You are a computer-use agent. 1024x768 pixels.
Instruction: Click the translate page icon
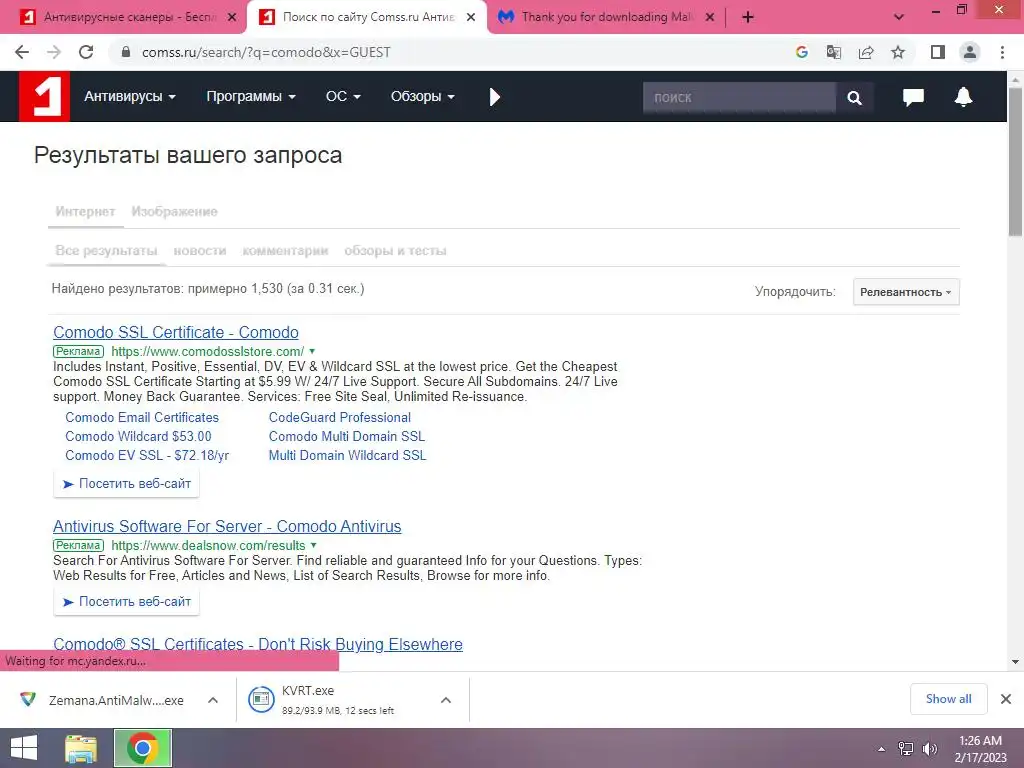click(x=833, y=52)
